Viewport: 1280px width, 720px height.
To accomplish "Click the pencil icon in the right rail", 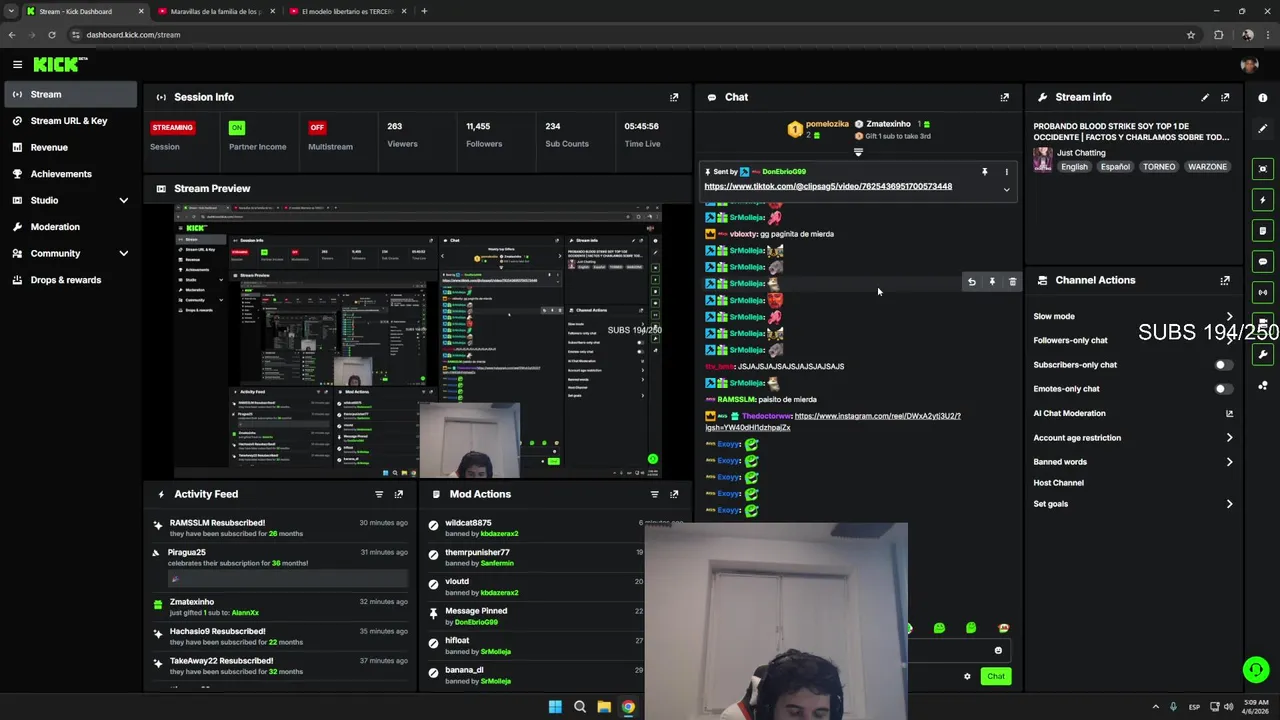I will 1263,131.
